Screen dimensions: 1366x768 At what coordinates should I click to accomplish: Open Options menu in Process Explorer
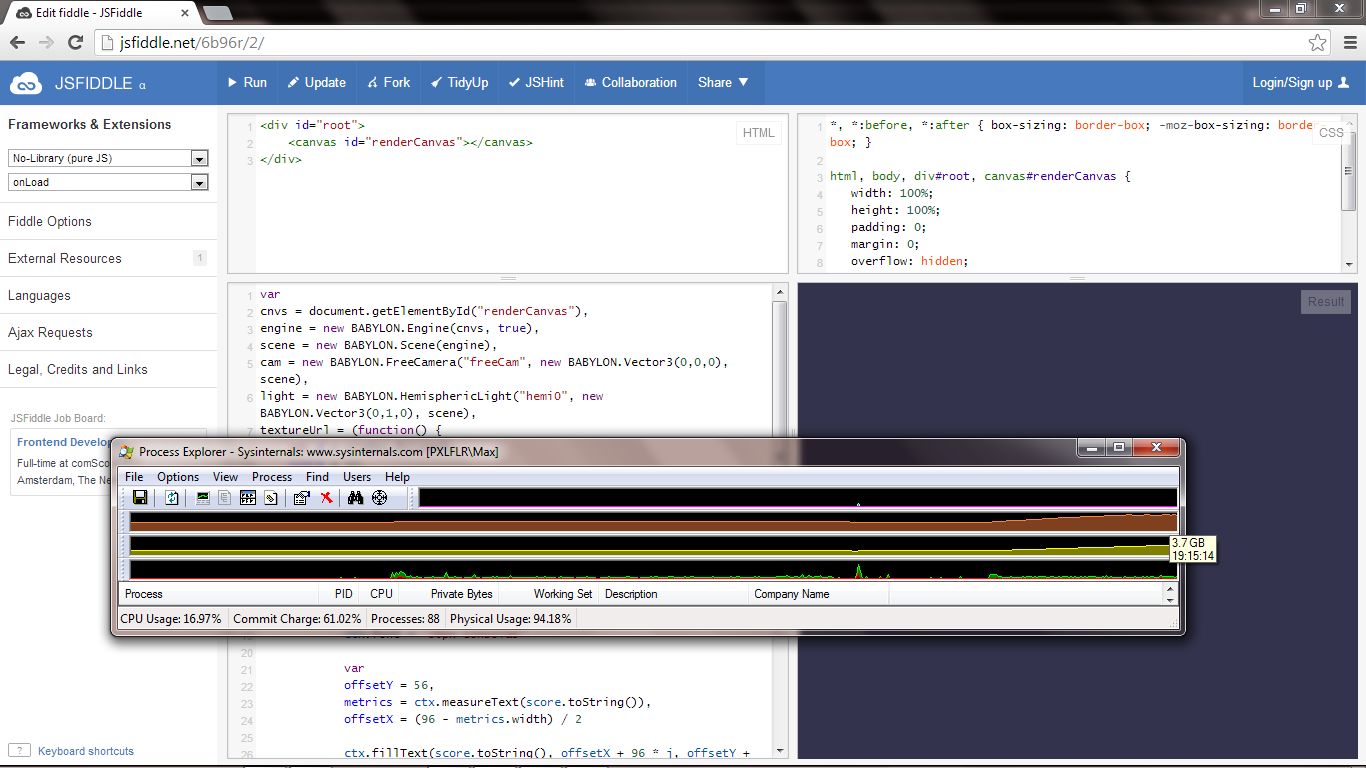(178, 477)
